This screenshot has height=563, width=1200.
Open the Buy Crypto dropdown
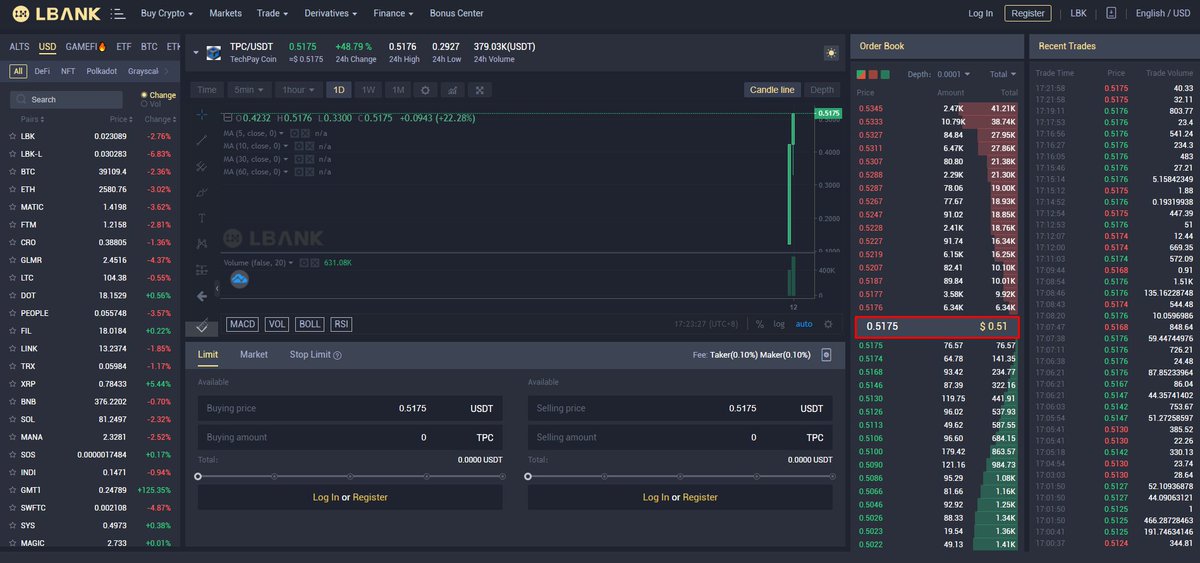(x=167, y=14)
